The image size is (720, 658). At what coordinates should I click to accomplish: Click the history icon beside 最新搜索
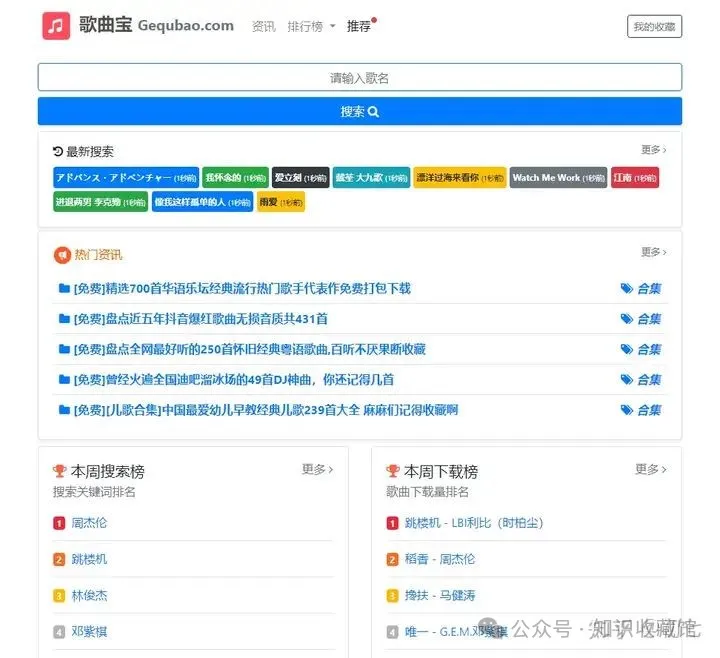(58, 152)
